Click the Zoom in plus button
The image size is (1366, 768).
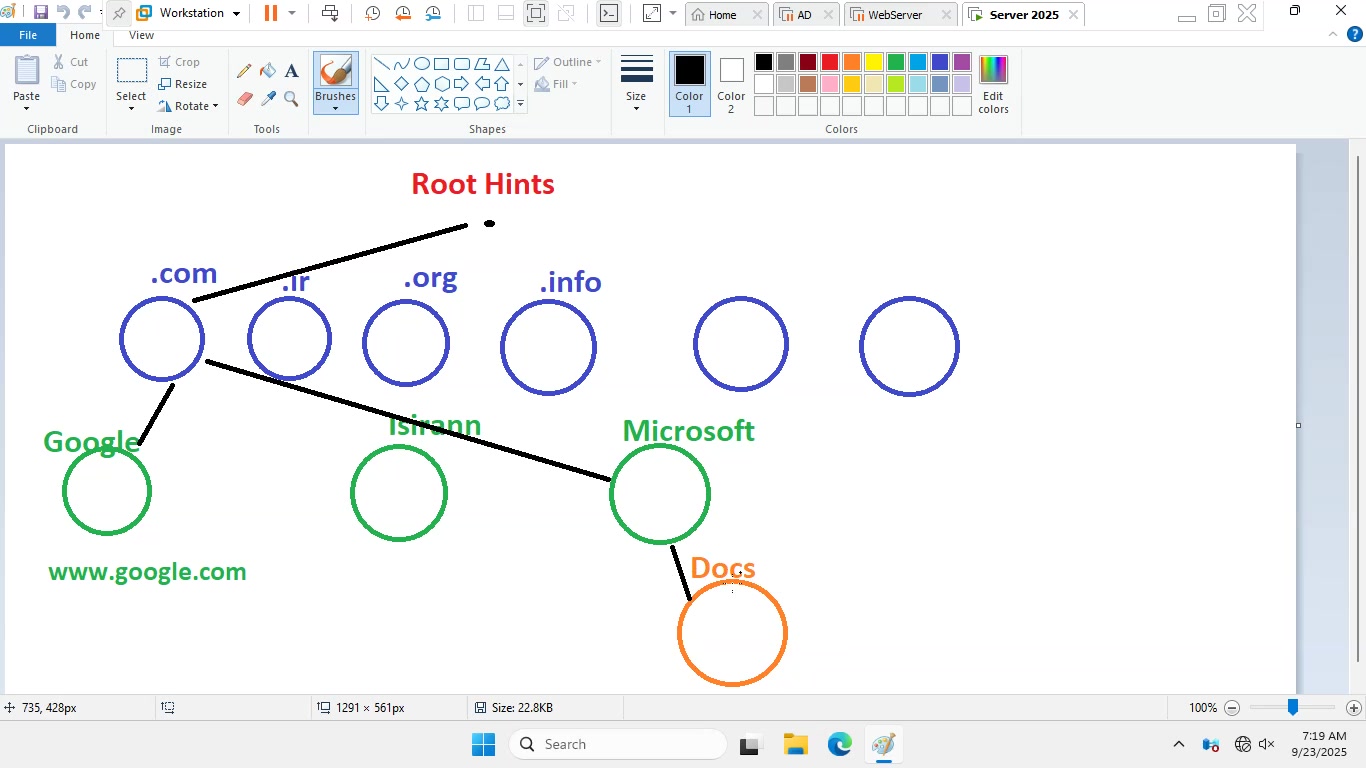(1354, 708)
